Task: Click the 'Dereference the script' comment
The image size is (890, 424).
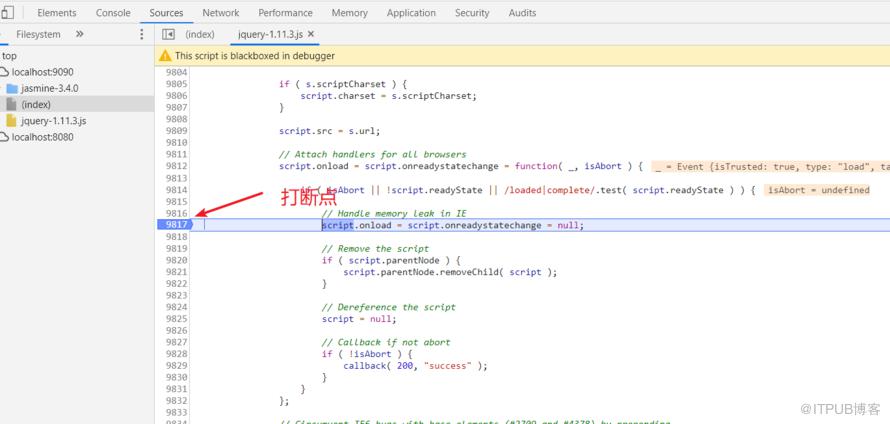Action: click(389, 307)
